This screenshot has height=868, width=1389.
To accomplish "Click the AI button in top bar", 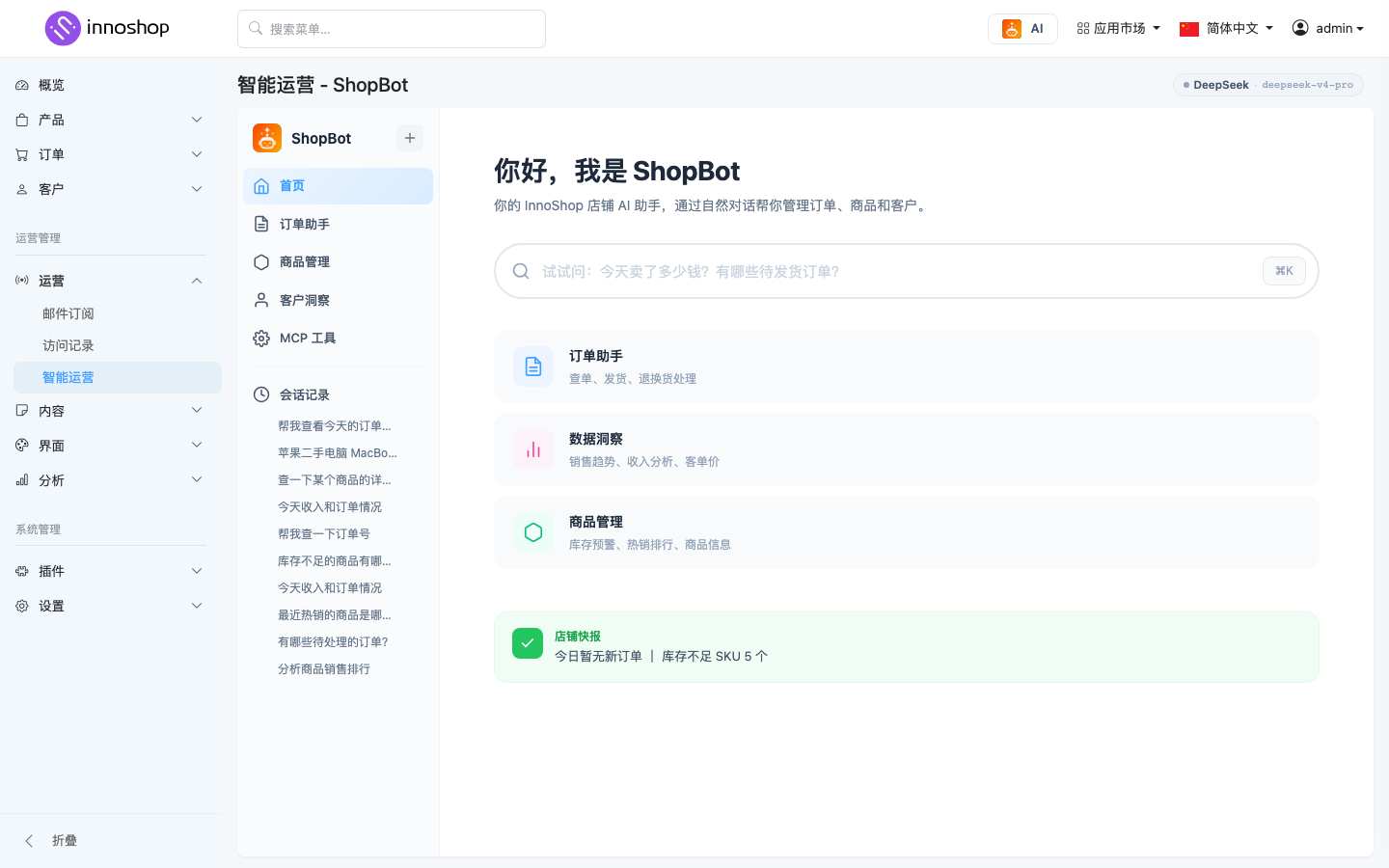I will tap(1022, 29).
